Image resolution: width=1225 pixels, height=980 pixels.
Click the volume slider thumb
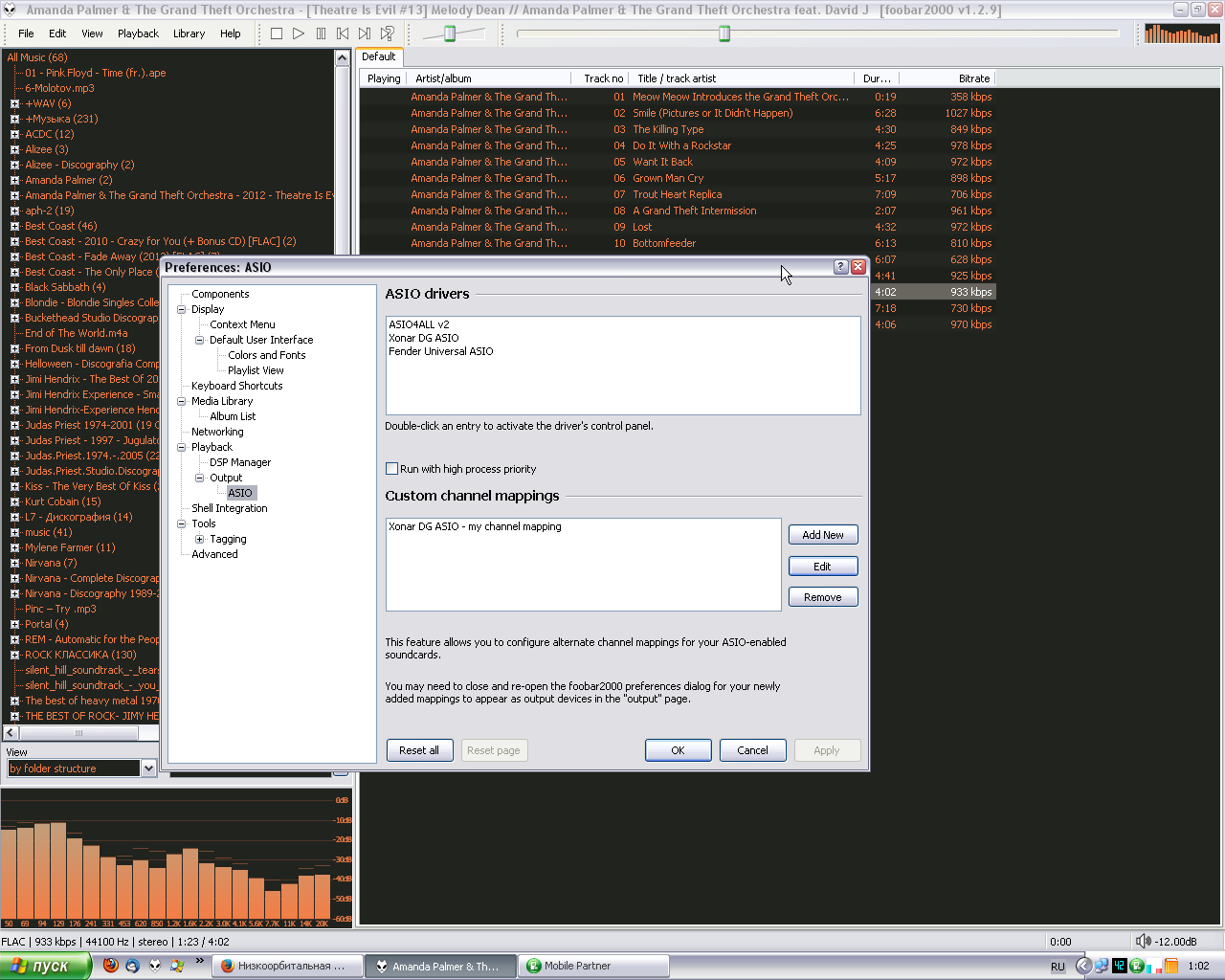449,33
